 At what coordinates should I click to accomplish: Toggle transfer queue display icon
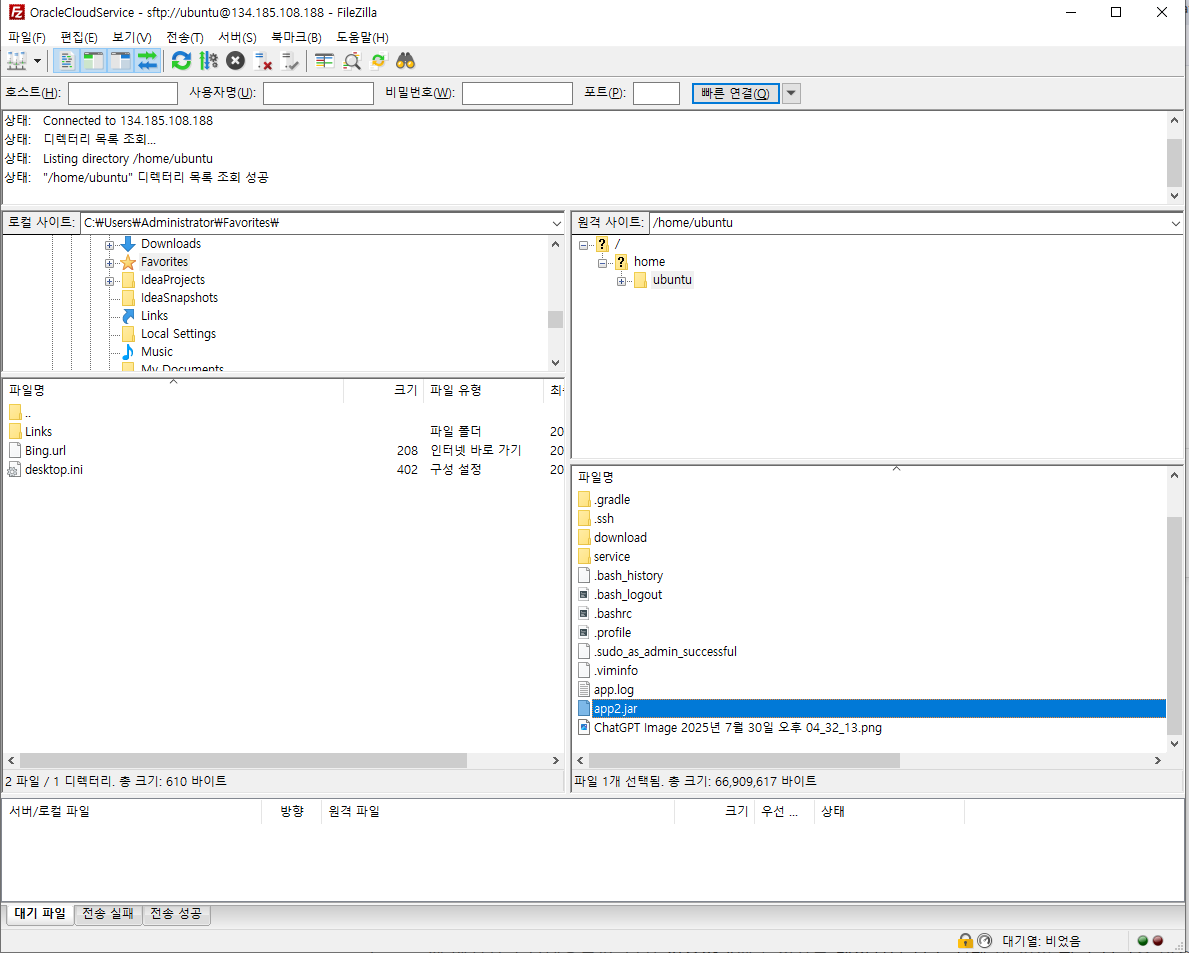tap(148, 61)
